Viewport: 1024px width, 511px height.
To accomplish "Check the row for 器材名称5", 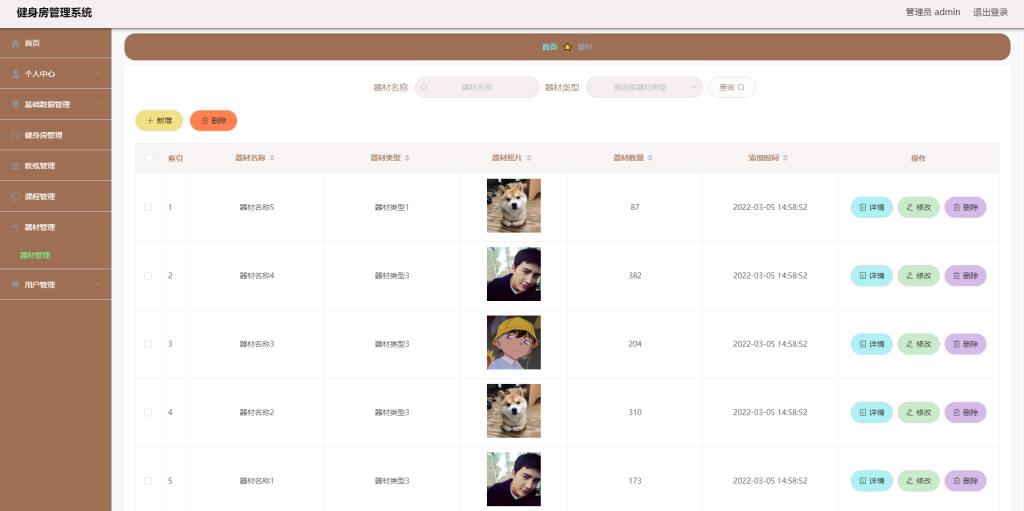I will [x=148, y=207].
